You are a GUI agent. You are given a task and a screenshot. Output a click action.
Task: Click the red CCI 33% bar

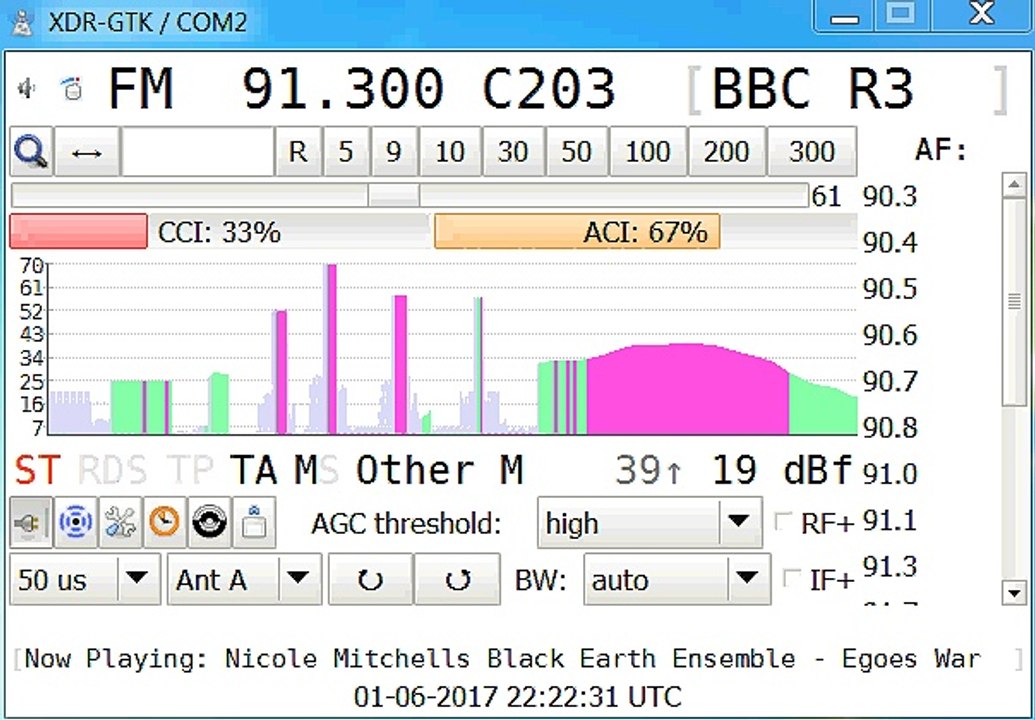point(79,232)
